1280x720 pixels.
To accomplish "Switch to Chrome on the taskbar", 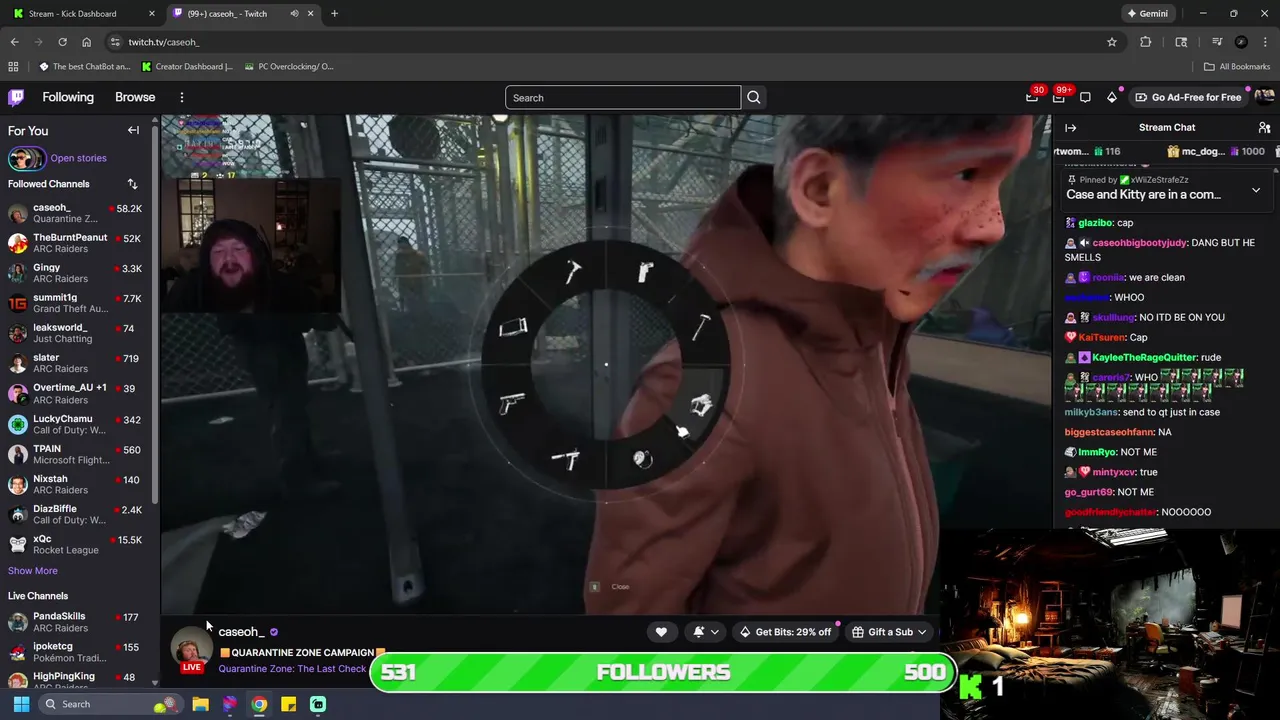I will coord(259,704).
